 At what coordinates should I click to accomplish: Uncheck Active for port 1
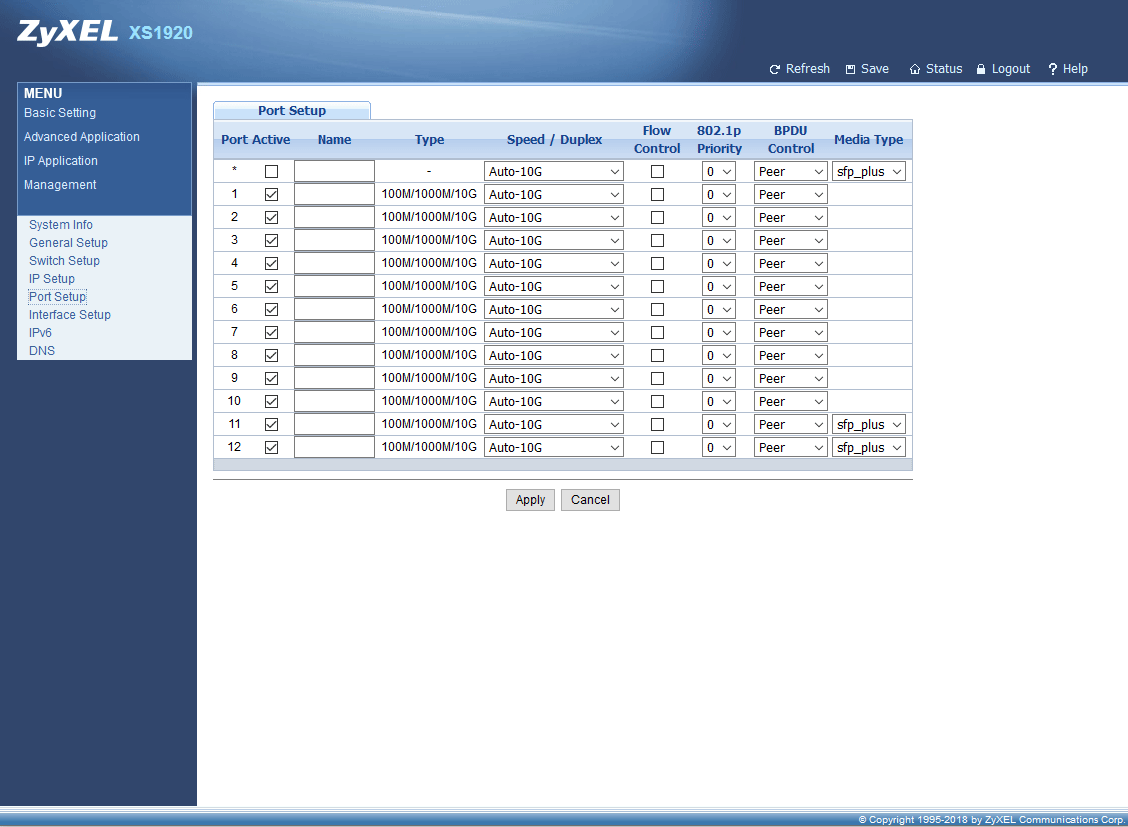[x=271, y=195]
